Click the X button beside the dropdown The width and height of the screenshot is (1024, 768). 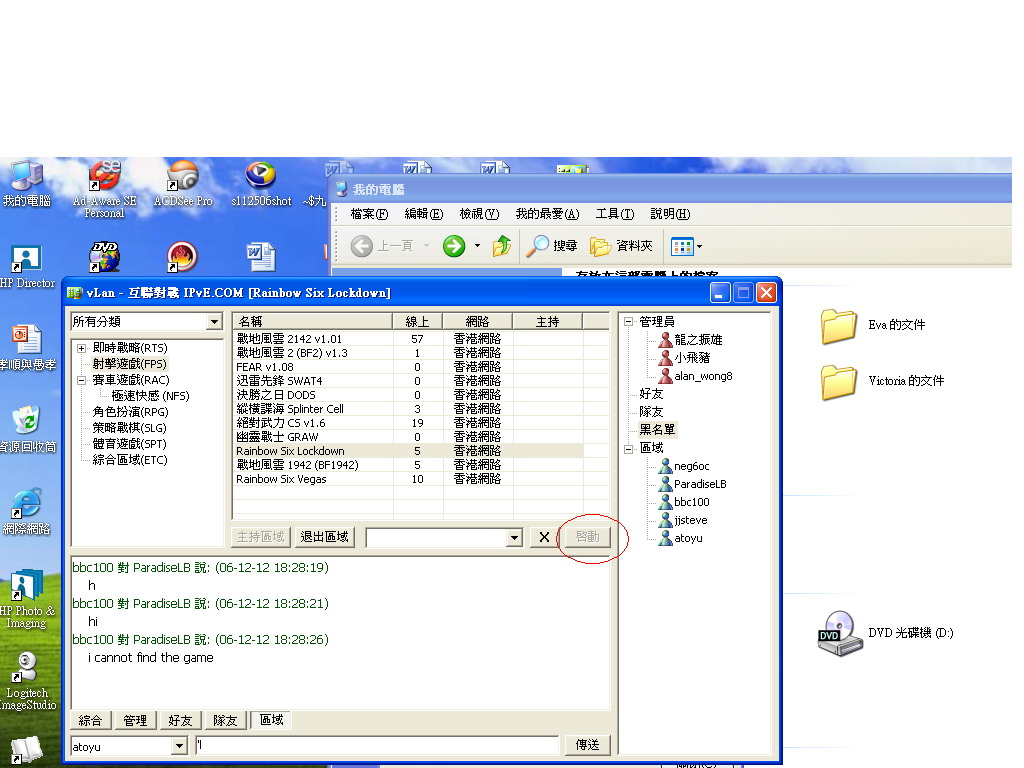click(x=544, y=537)
